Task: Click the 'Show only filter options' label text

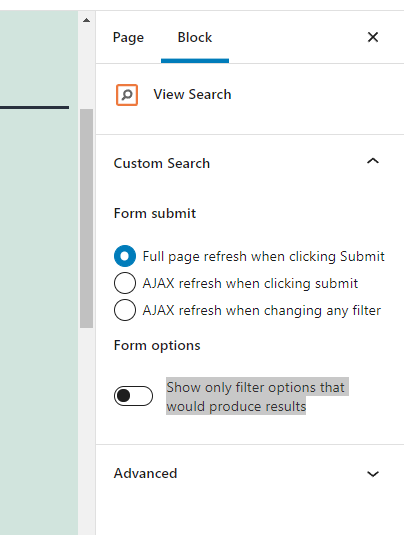Action: click(257, 396)
